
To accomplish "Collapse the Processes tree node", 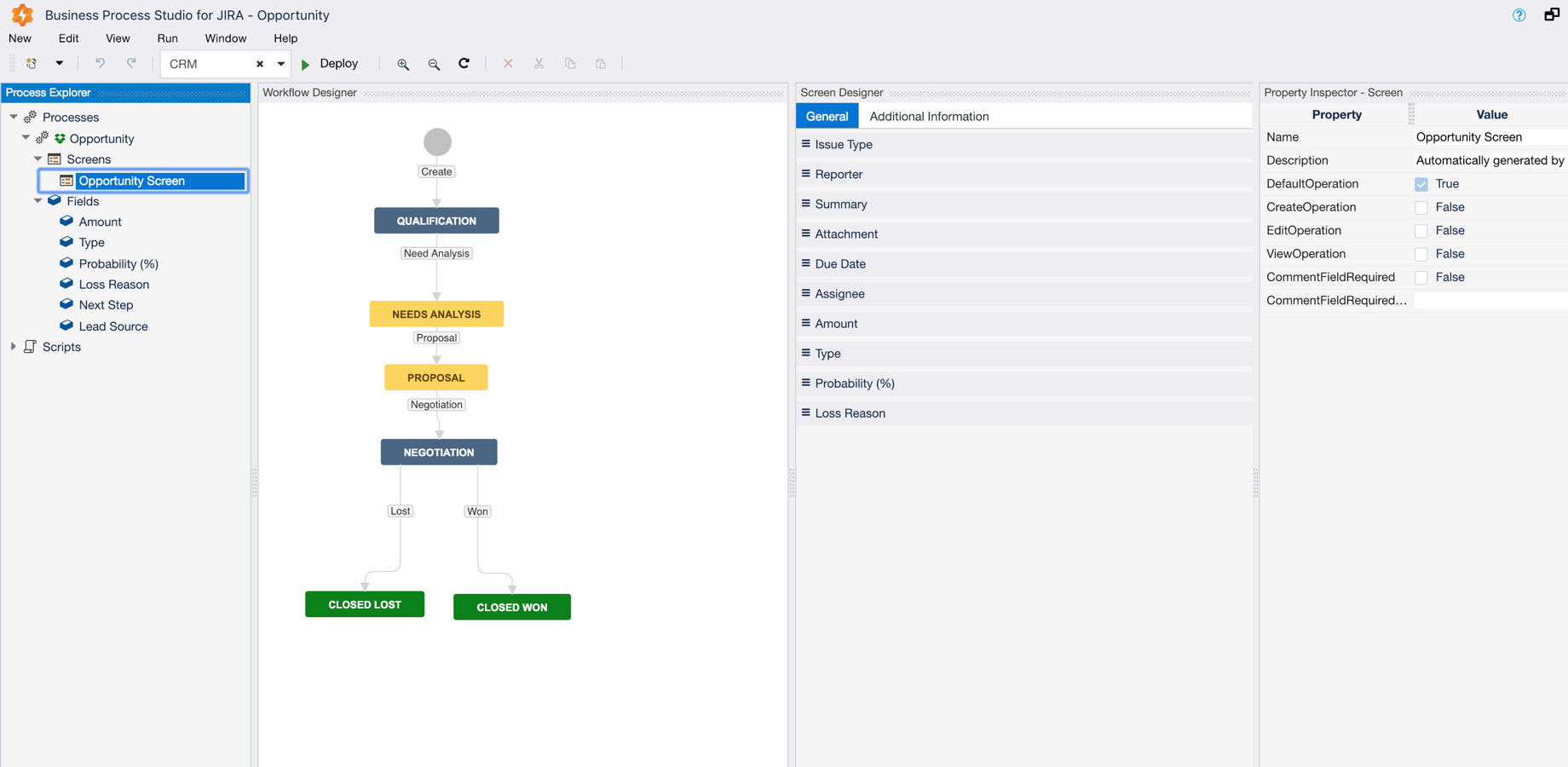I will pos(14,117).
